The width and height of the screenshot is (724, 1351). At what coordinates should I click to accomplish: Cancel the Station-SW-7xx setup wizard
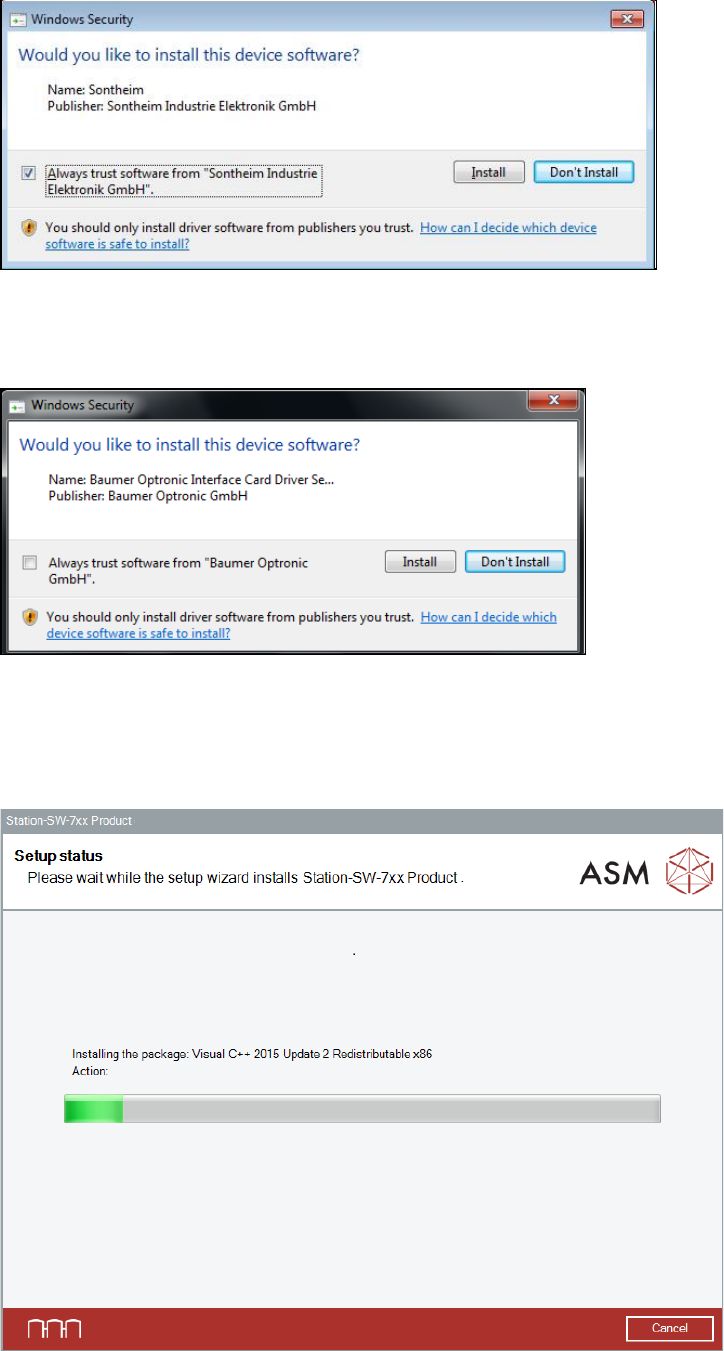point(669,1328)
